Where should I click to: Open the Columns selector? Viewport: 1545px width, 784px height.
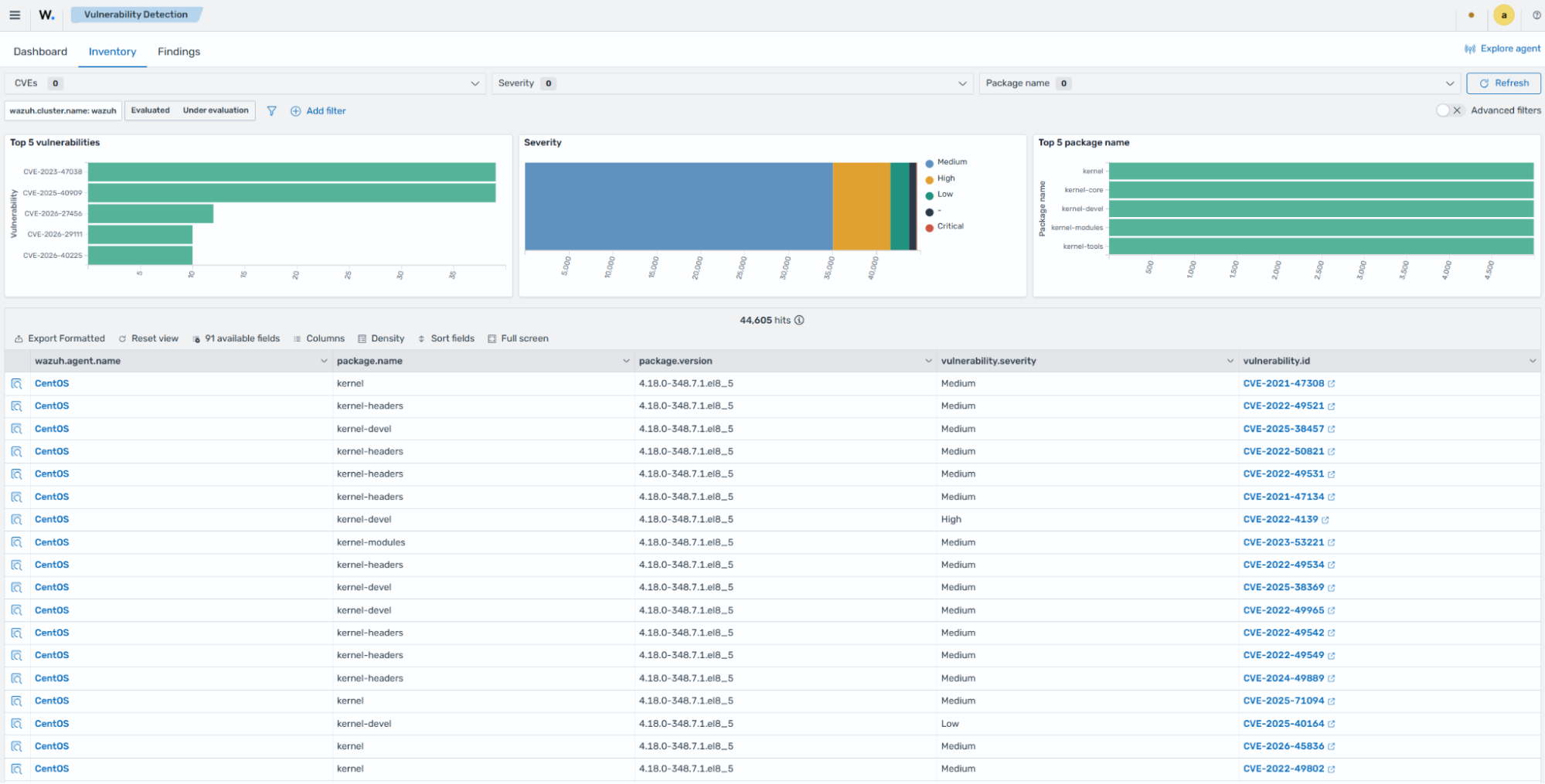click(x=318, y=338)
